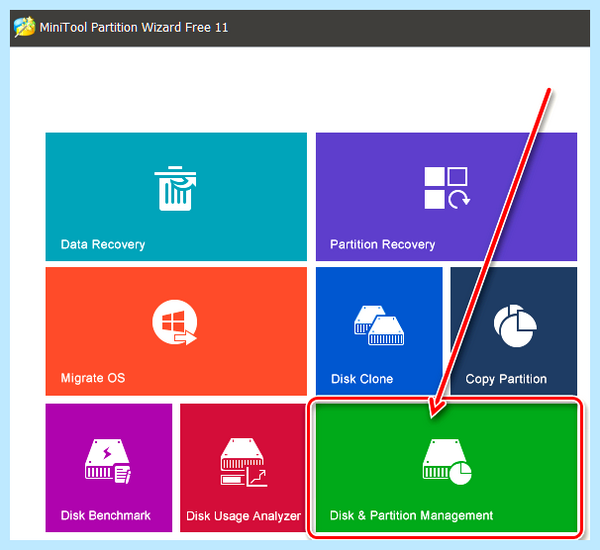This screenshot has width=600, height=550.
Task: Launch Disk Clone via its label
Action: (362, 379)
